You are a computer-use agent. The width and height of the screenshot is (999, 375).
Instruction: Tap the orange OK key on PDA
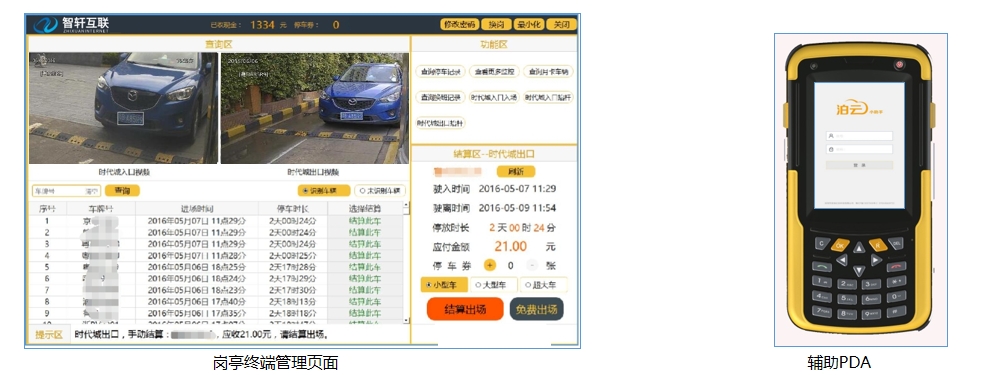coord(840,245)
